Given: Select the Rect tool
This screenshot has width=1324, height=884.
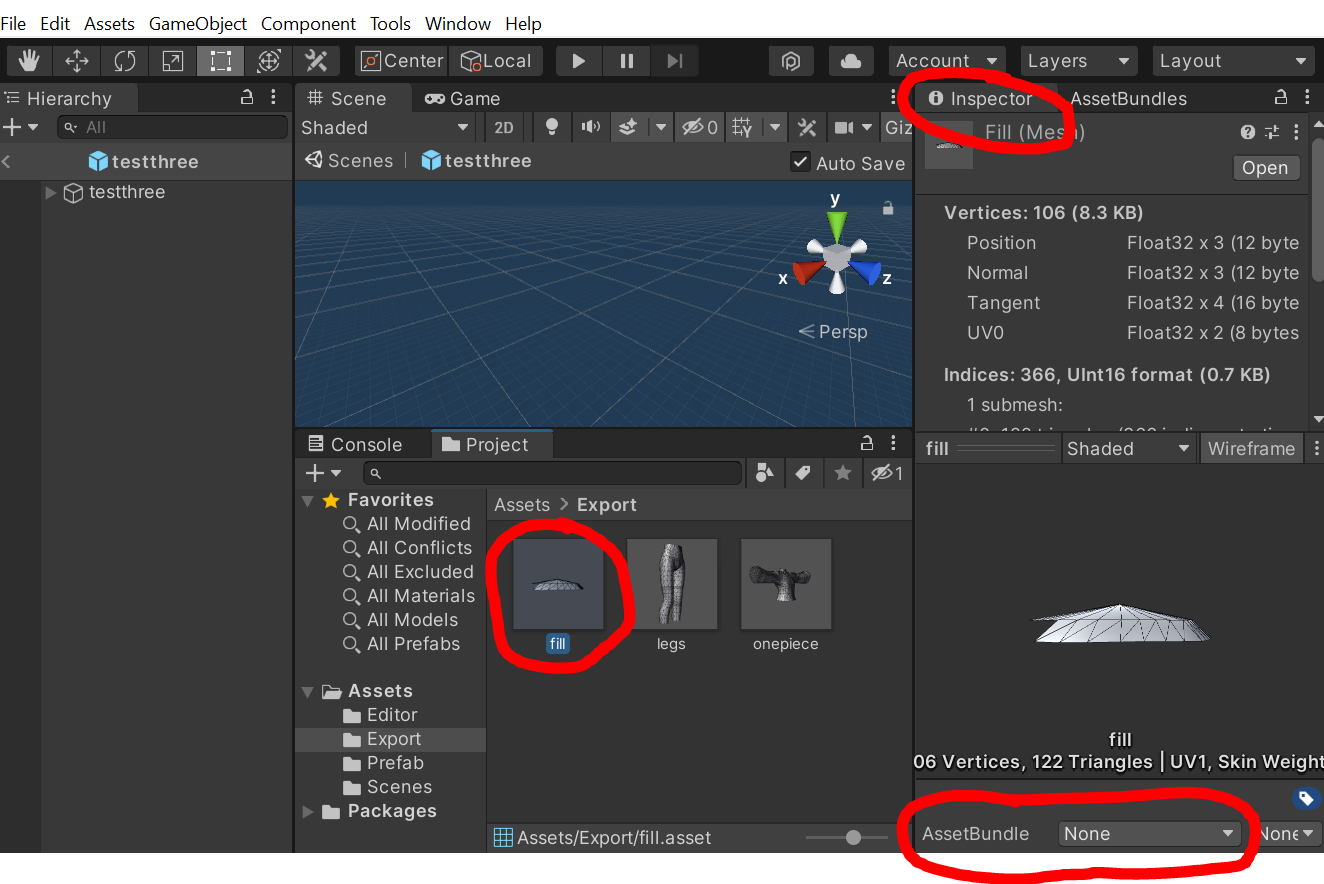Looking at the screenshot, I should [221, 61].
